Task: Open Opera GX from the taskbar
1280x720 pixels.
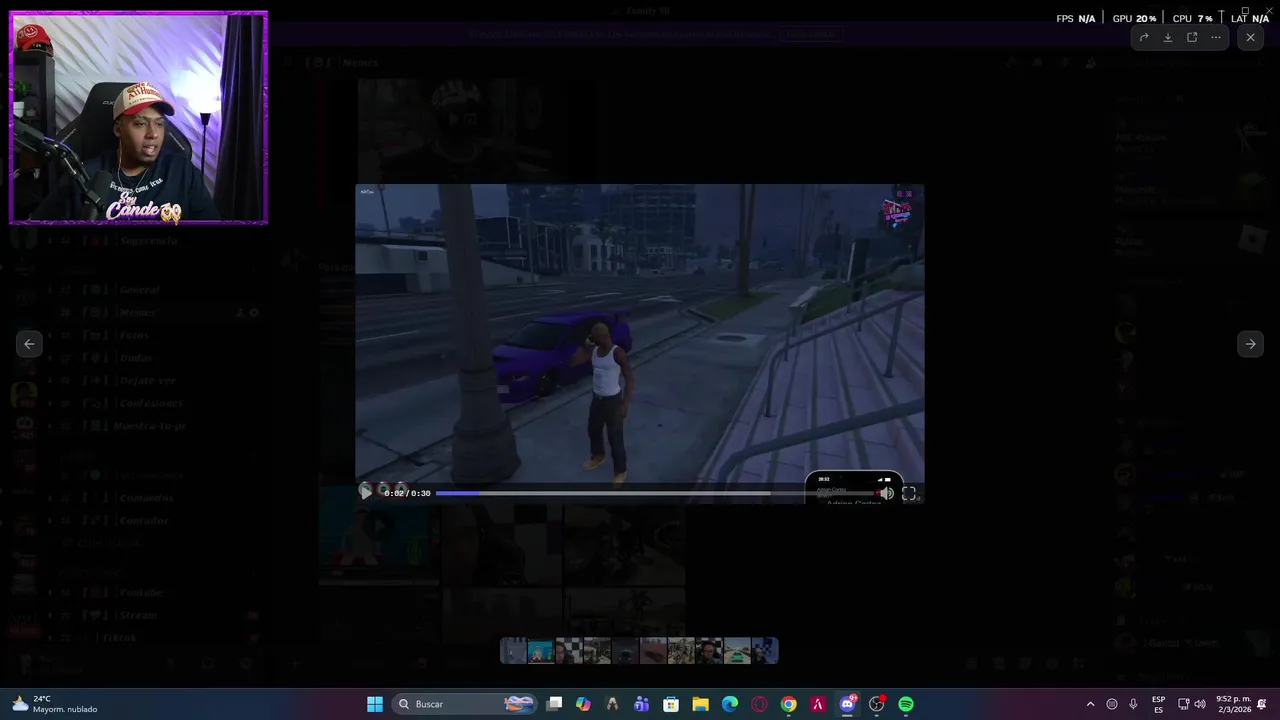Action: (759, 704)
